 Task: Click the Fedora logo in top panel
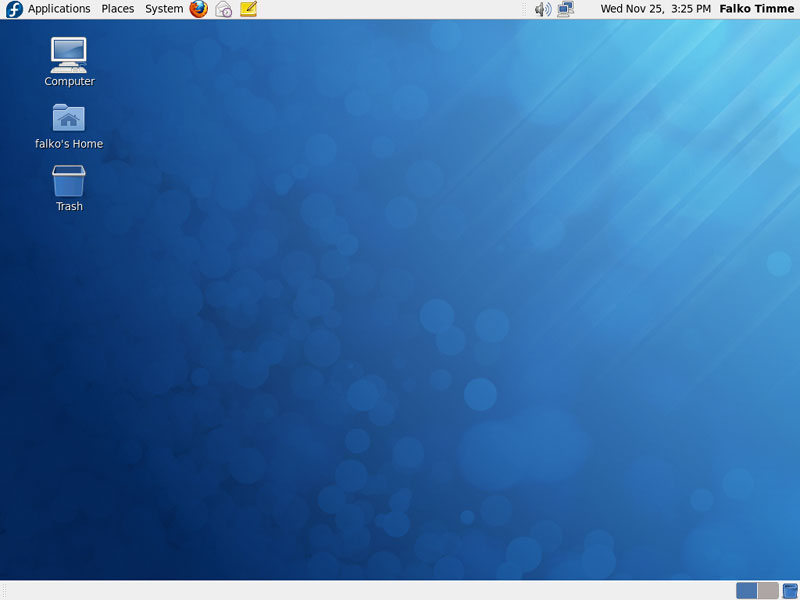(14, 9)
